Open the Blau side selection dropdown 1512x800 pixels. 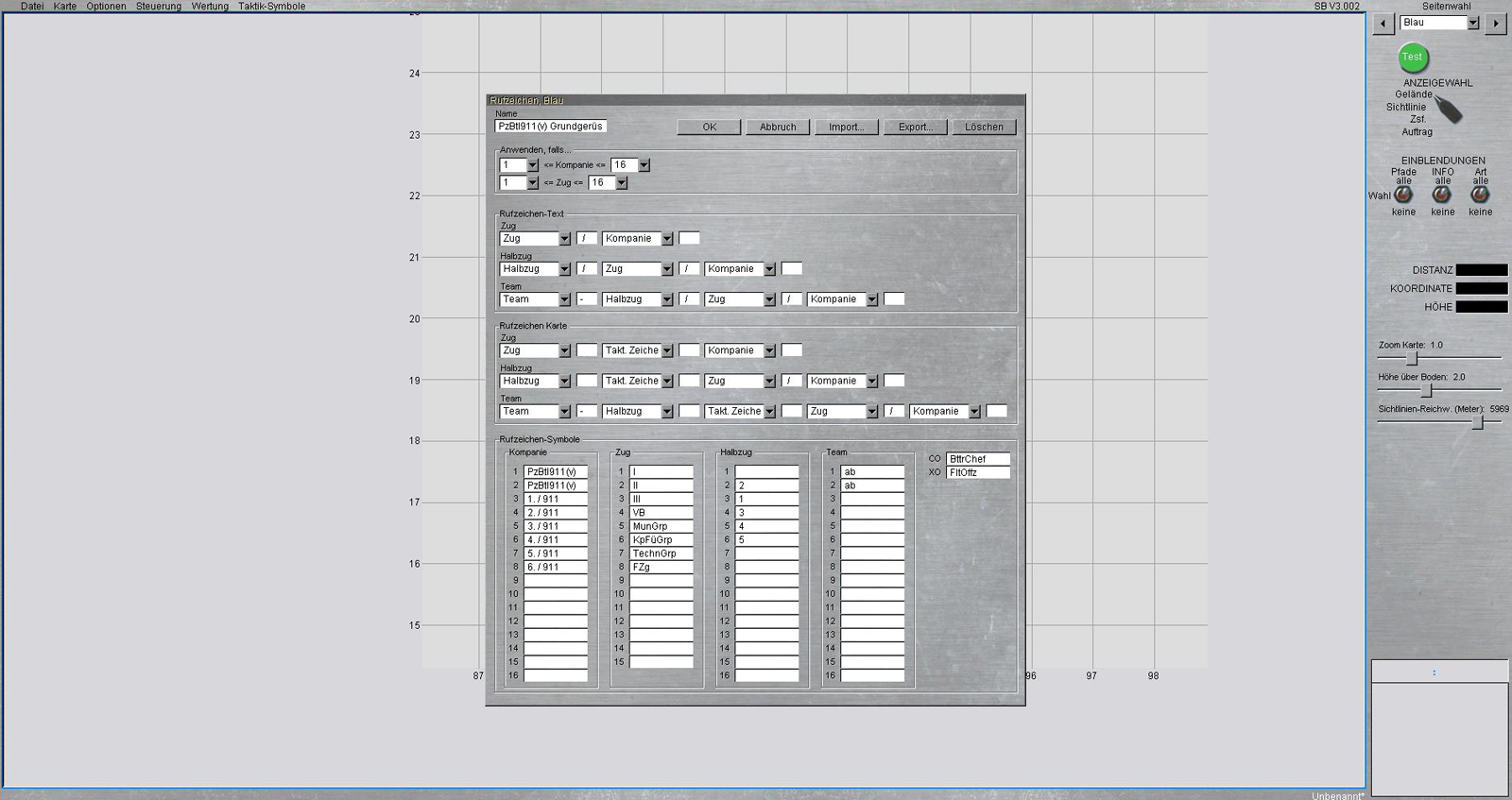click(1472, 24)
